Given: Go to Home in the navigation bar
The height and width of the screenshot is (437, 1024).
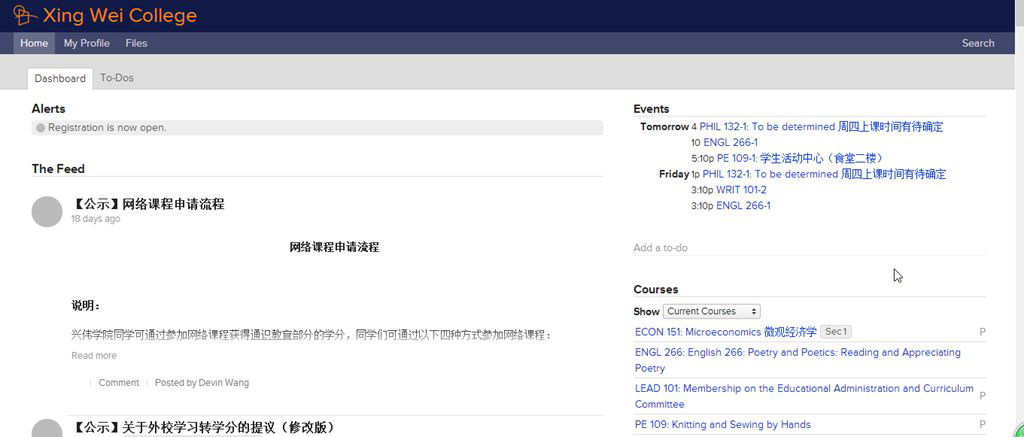Looking at the screenshot, I should coord(34,43).
